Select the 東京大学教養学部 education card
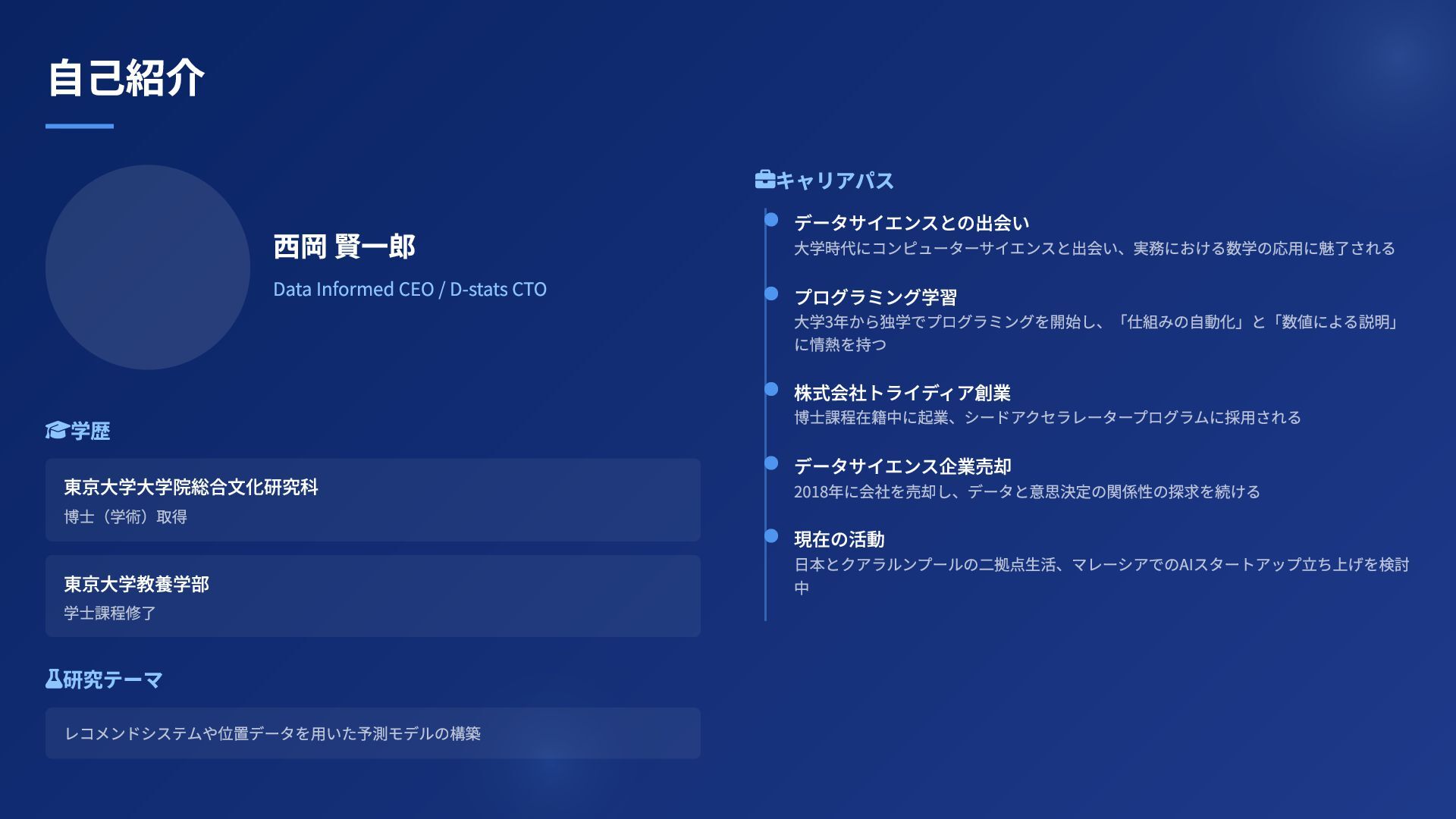The width and height of the screenshot is (1456, 819). click(372, 596)
